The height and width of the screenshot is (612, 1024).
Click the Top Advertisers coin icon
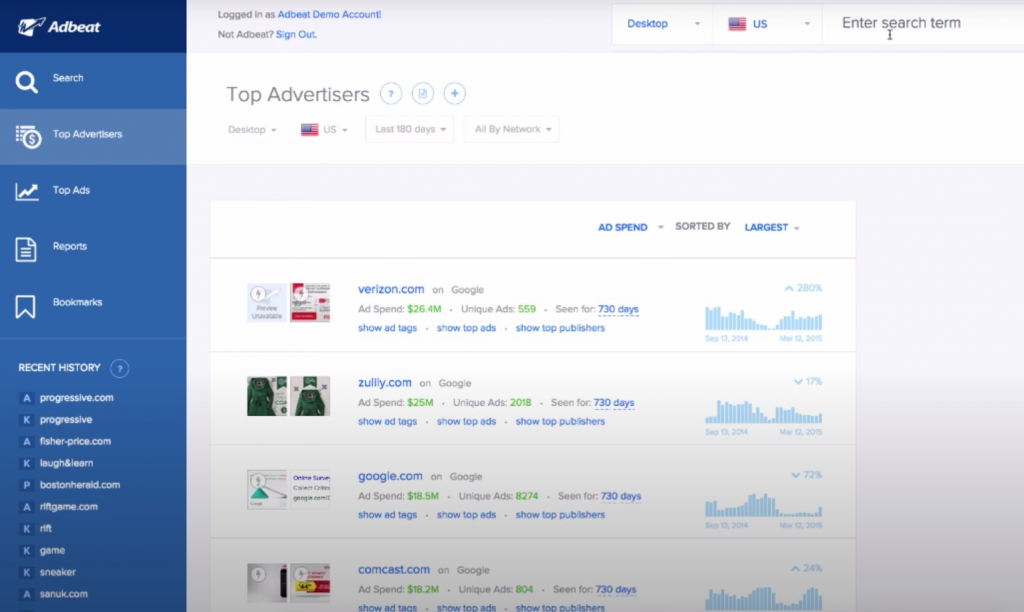[x=28, y=137]
